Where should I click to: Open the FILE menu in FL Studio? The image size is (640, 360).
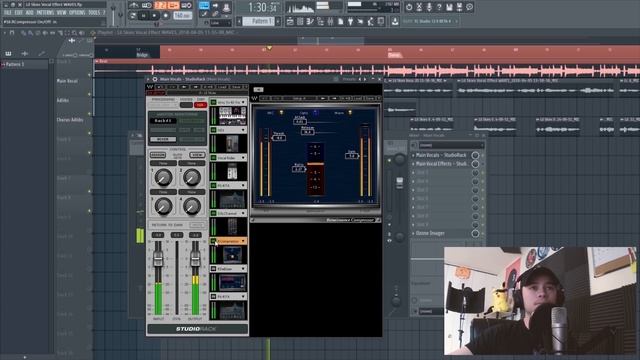point(8,13)
